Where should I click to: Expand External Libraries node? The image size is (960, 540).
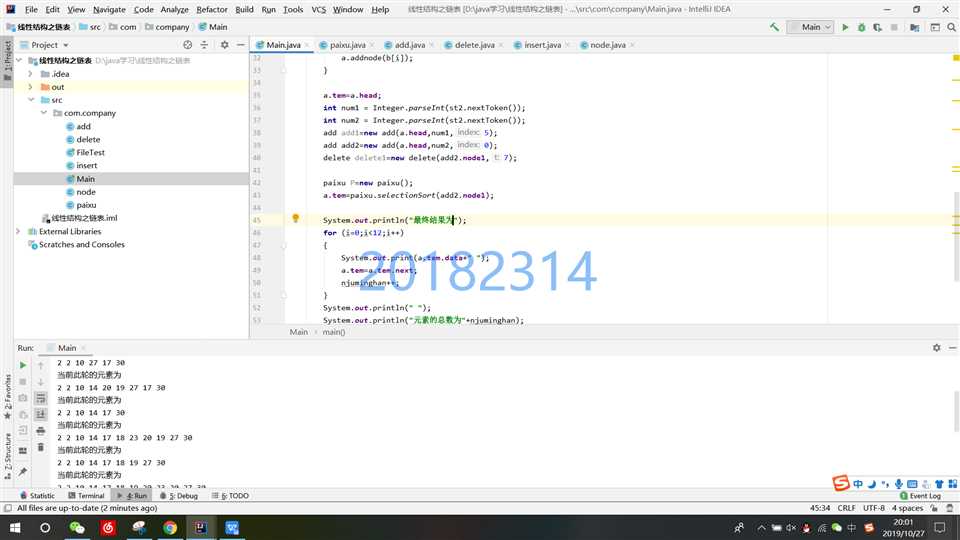point(18,231)
